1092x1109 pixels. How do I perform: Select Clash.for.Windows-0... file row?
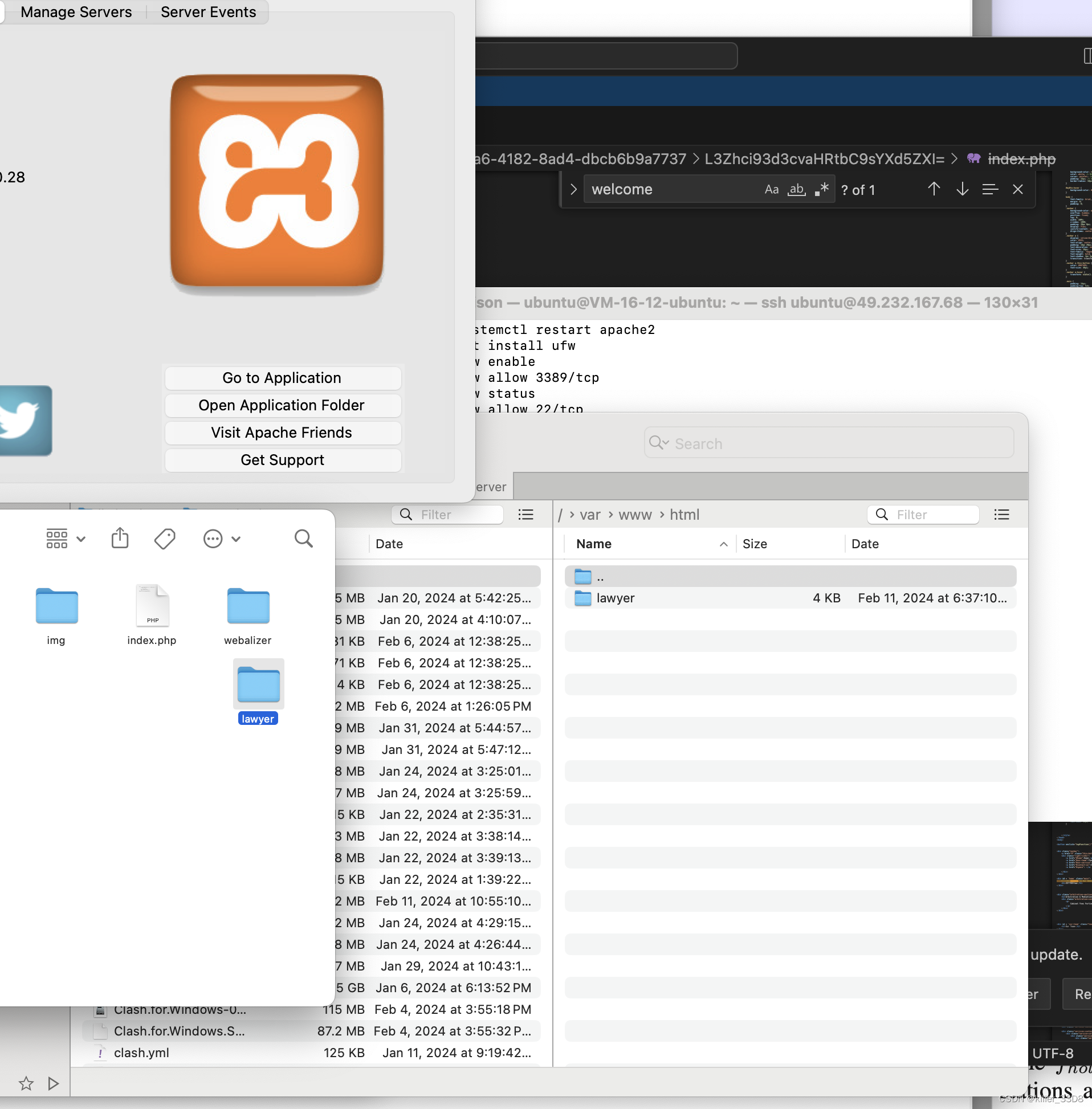tap(310, 1010)
